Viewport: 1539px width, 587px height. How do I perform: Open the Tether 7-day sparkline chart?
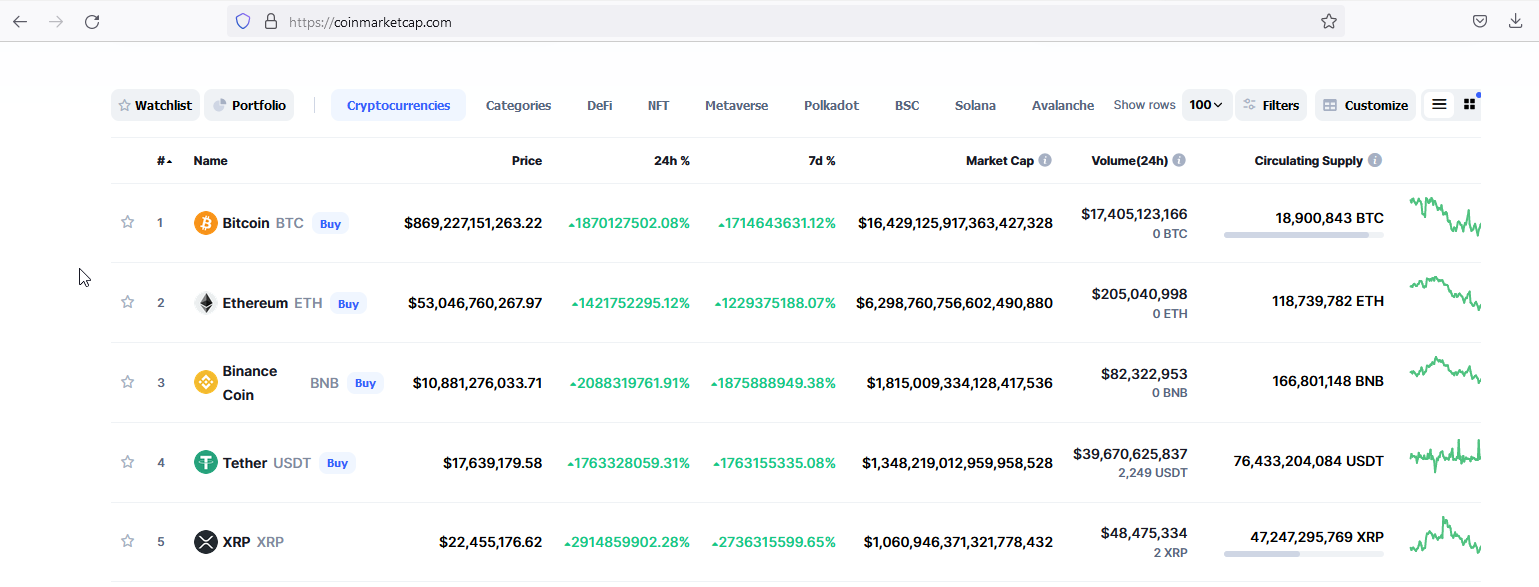[1445, 456]
